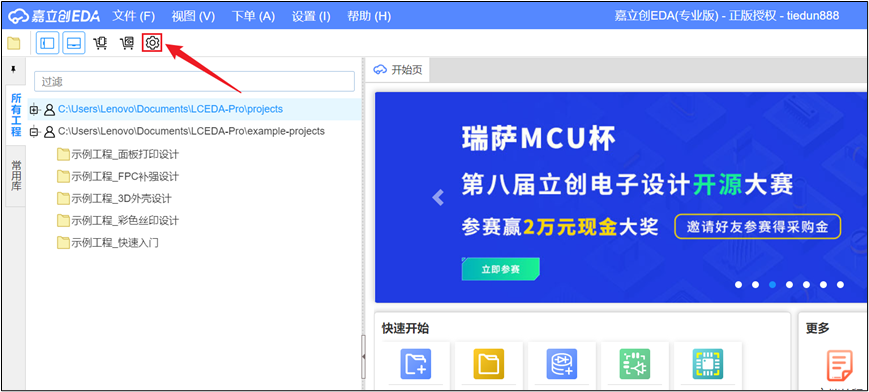Click the yellow open-project folder quick-start icon
The width and height of the screenshot is (869, 392).
488,364
